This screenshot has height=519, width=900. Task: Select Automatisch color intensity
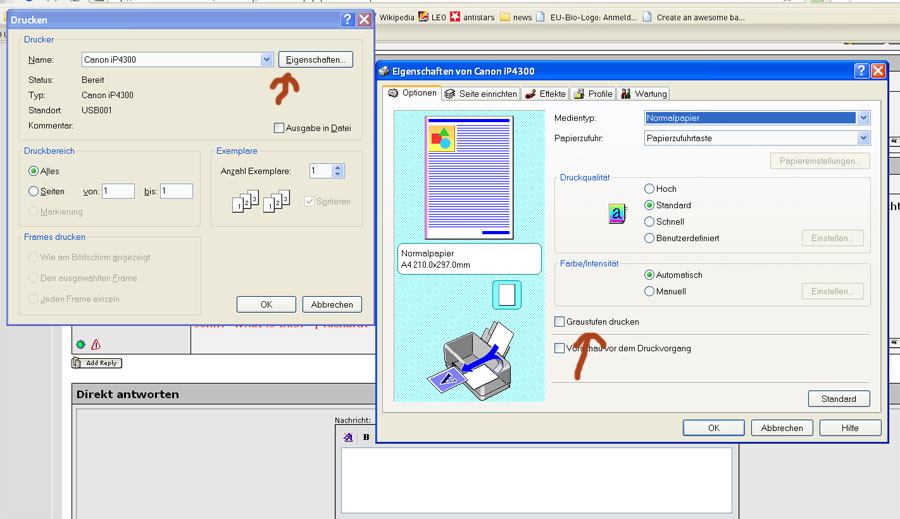click(649, 275)
